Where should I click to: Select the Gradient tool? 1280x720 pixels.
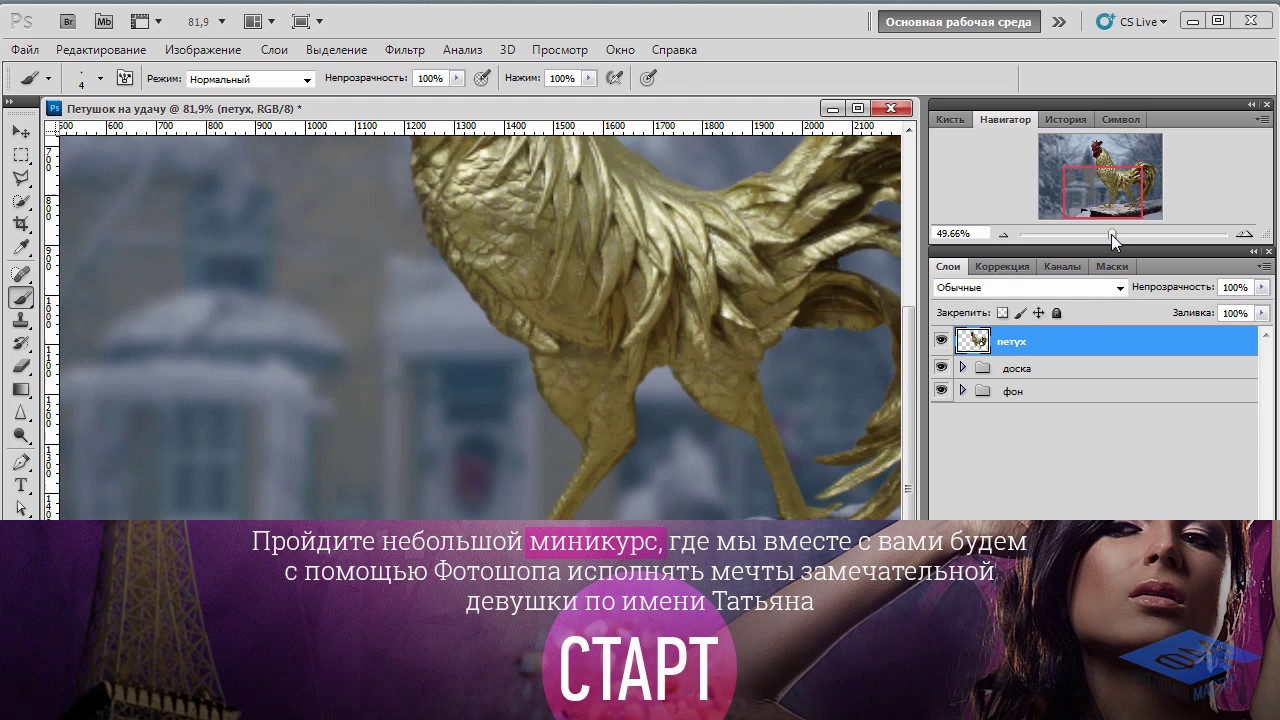(x=21, y=389)
